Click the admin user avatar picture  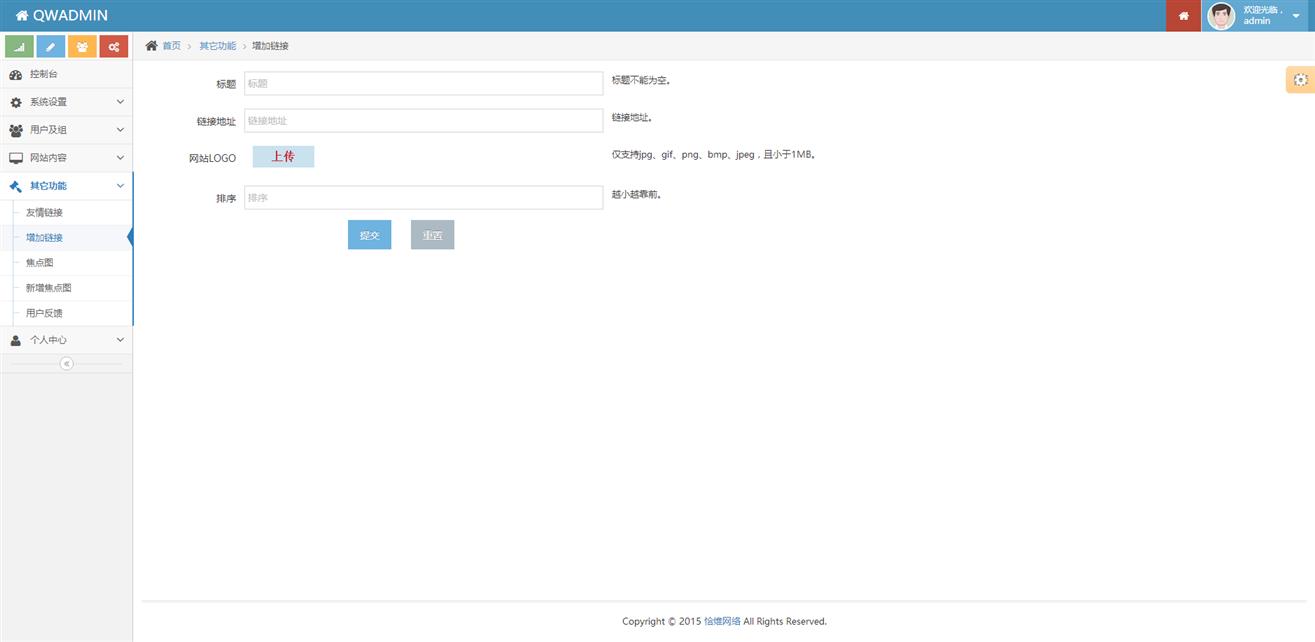pos(1221,16)
